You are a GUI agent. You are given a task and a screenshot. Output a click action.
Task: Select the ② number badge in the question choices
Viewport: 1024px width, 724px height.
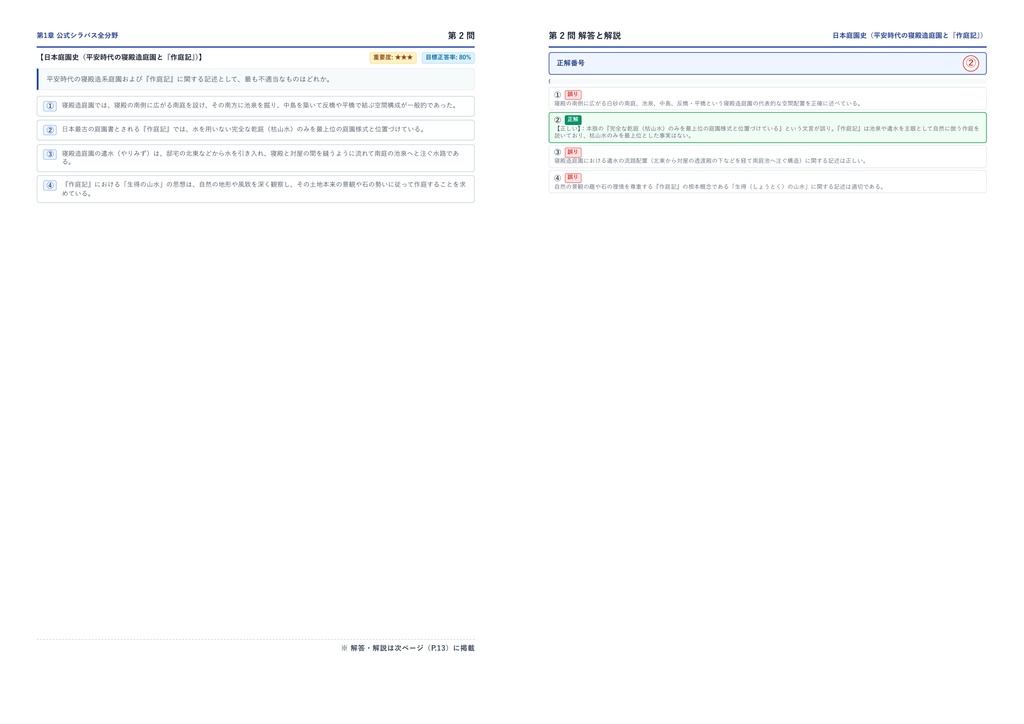click(50, 130)
